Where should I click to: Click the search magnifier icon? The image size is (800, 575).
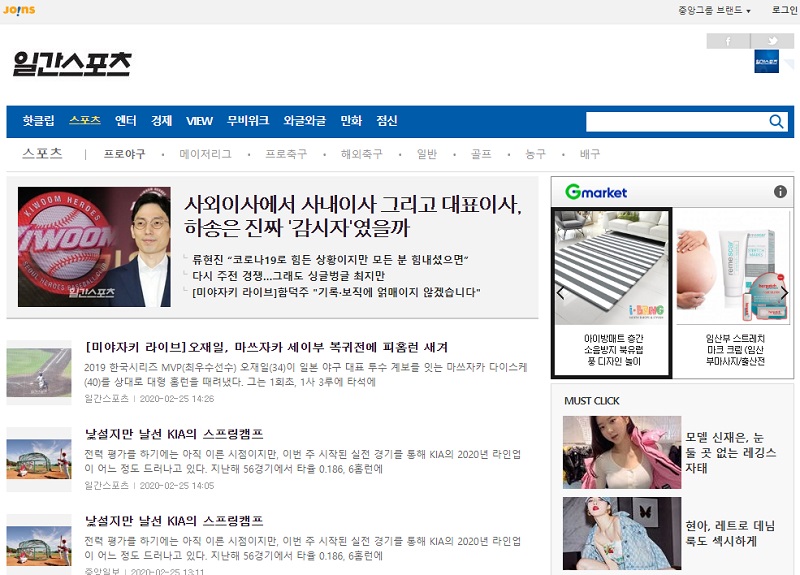[x=776, y=121]
